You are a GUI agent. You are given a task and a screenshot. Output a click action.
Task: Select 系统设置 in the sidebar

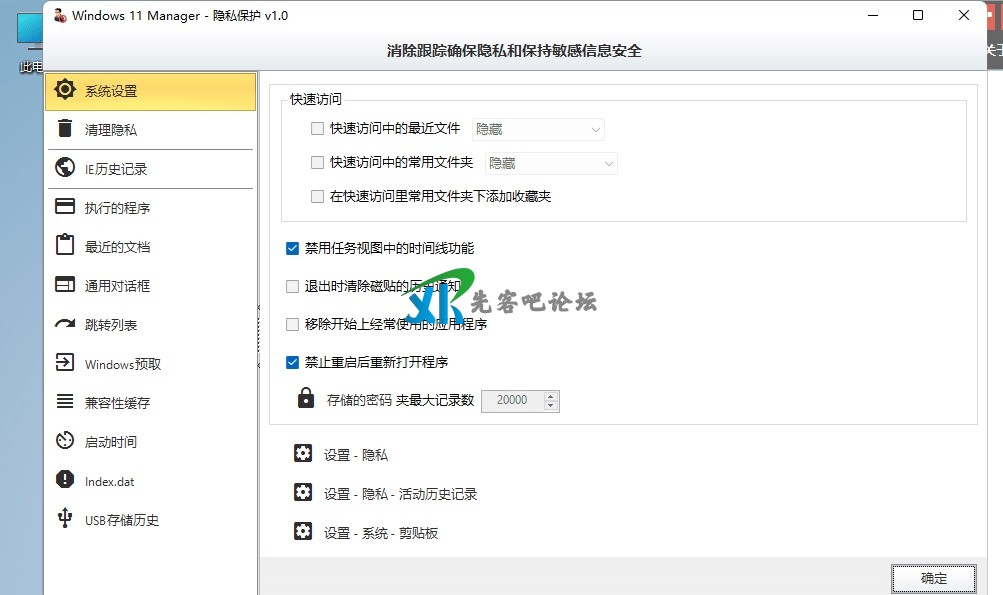coord(150,91)
